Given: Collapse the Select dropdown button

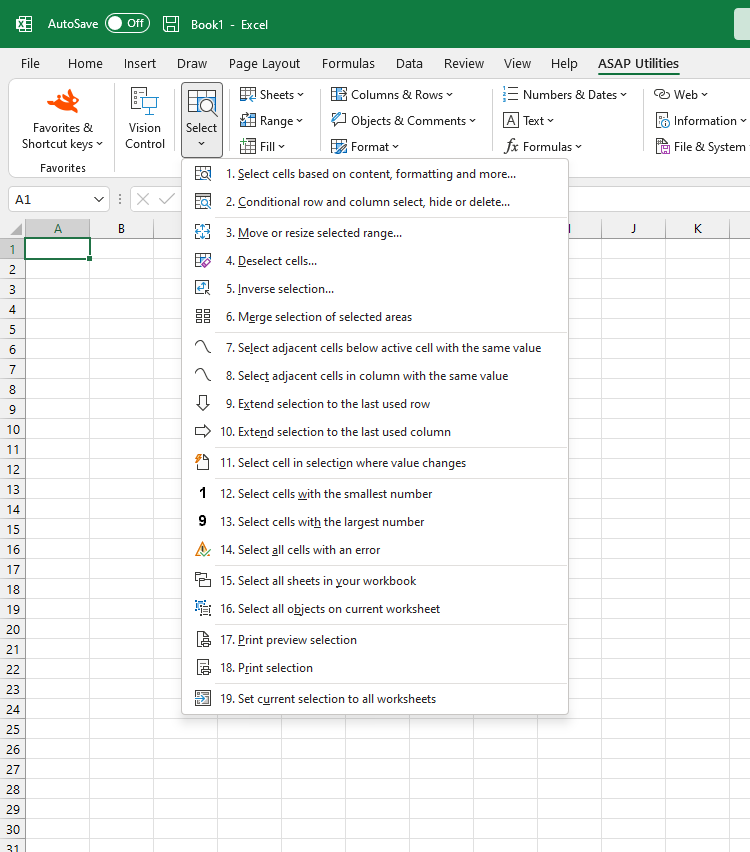Looking at the screenshot, I should [x=202, y=120].
